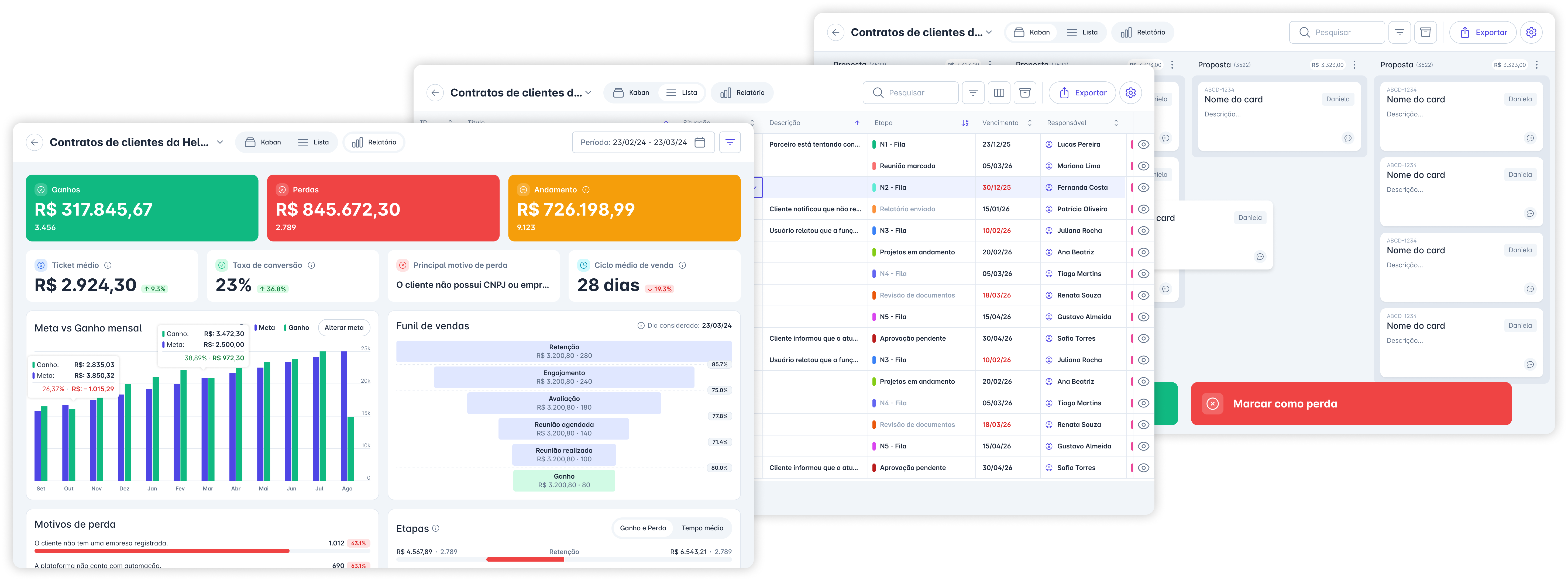Click Exportar in middle Lista window

(x=1082, y=92)
